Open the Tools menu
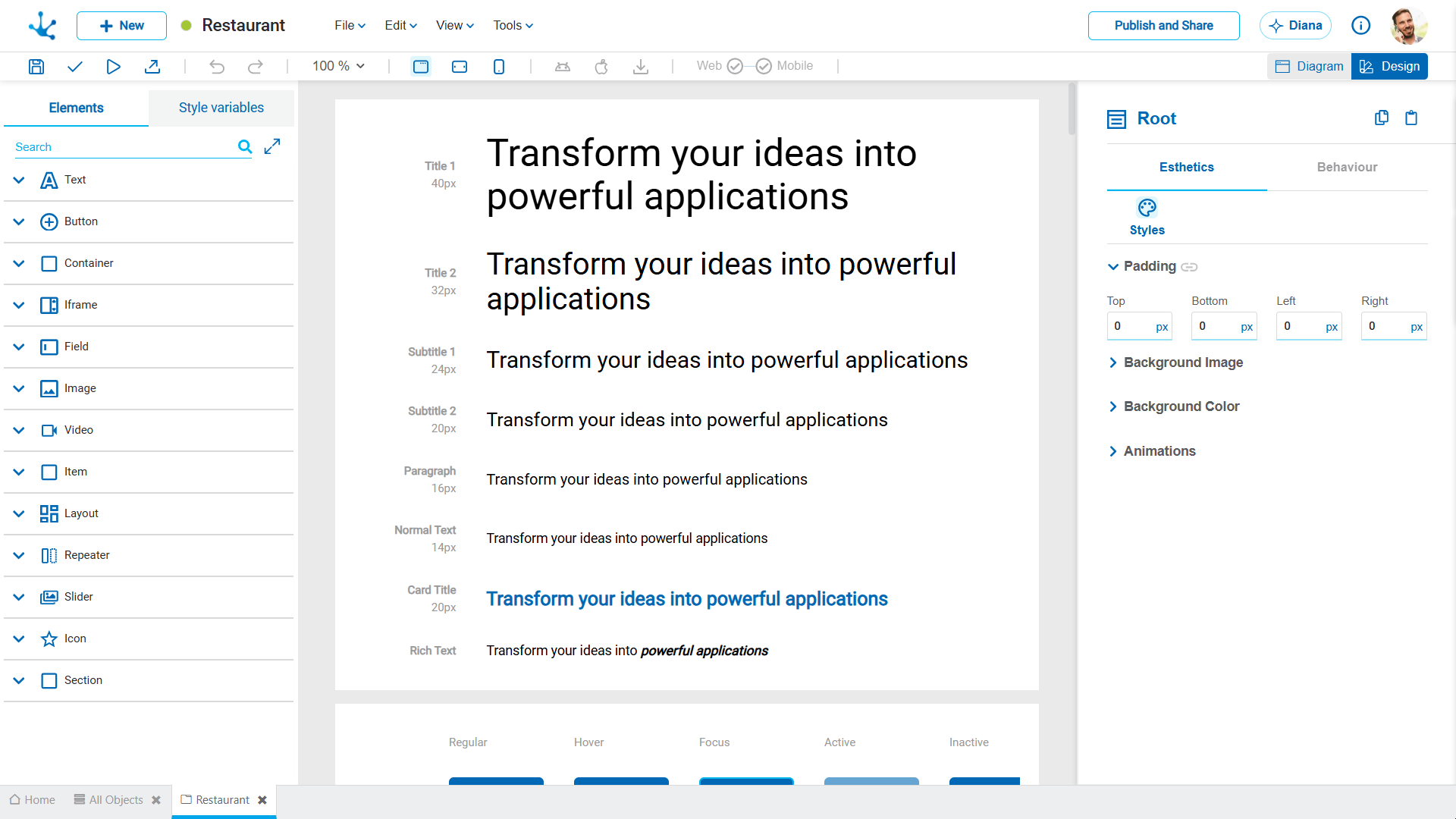Viewport: 1456px width, 819px height. pyautogui.click(x=513, y=26)
